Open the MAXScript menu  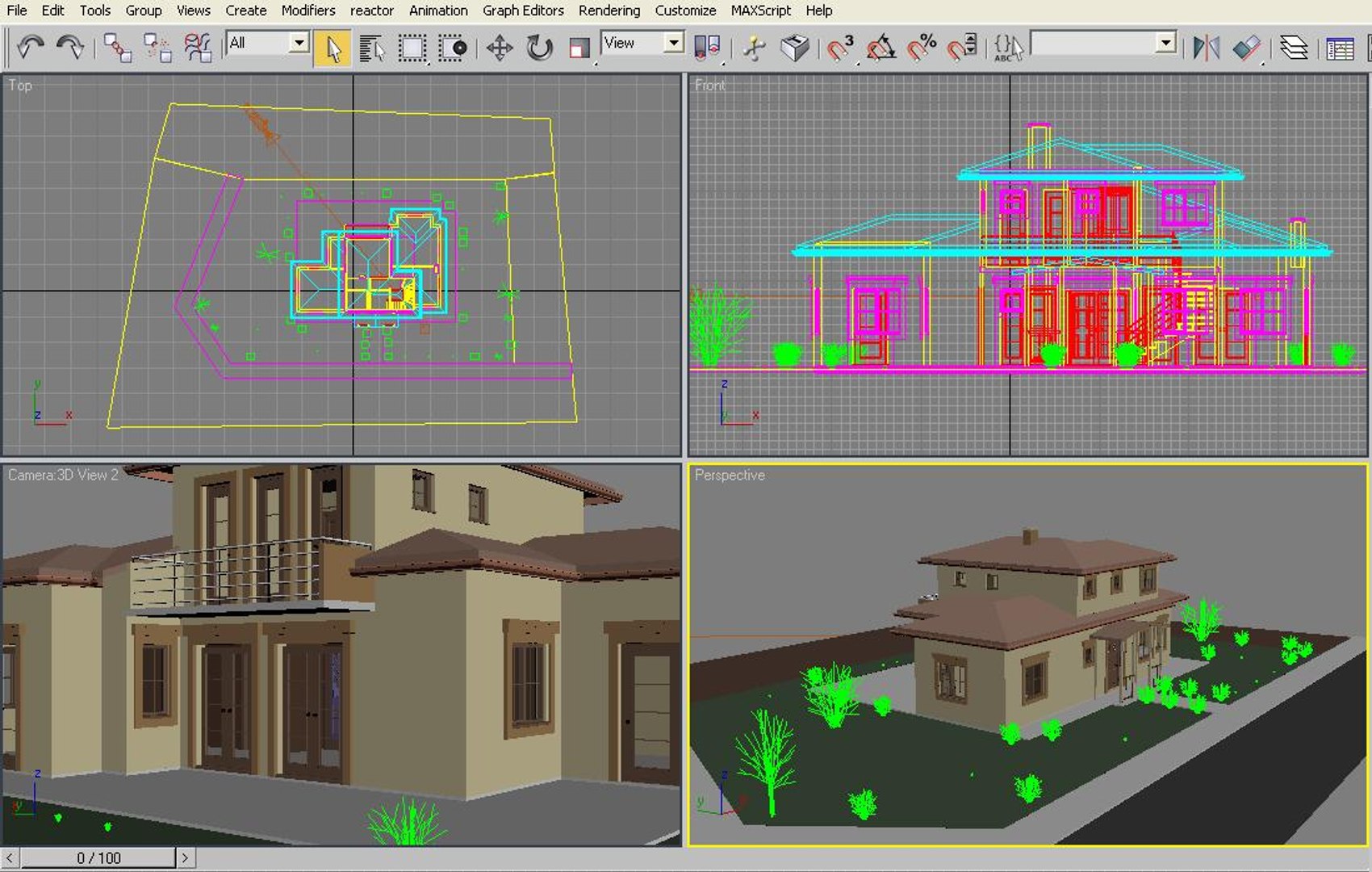[x=760, y=10]
